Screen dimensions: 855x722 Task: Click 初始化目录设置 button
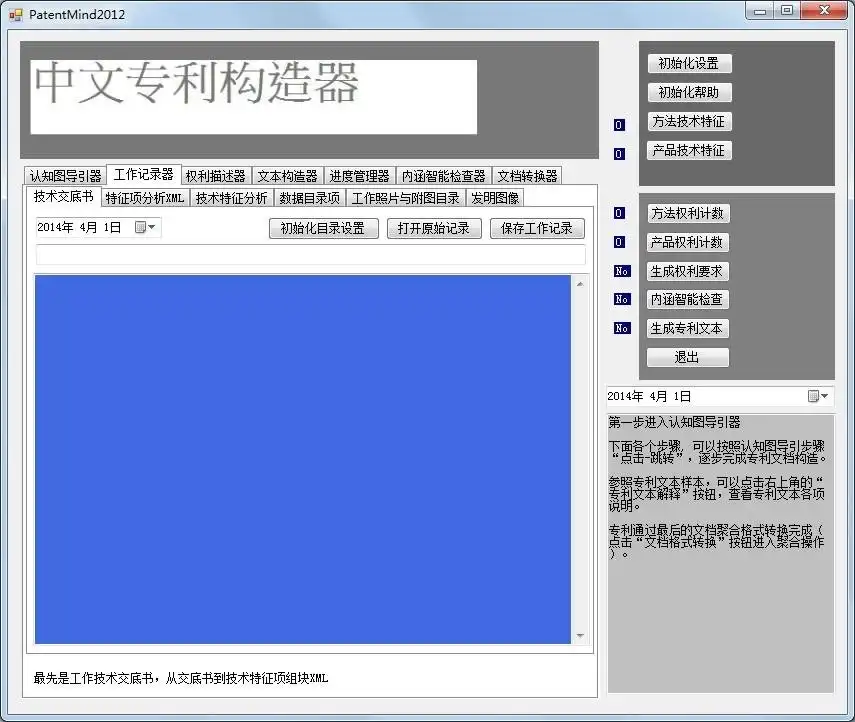(323, 228)
